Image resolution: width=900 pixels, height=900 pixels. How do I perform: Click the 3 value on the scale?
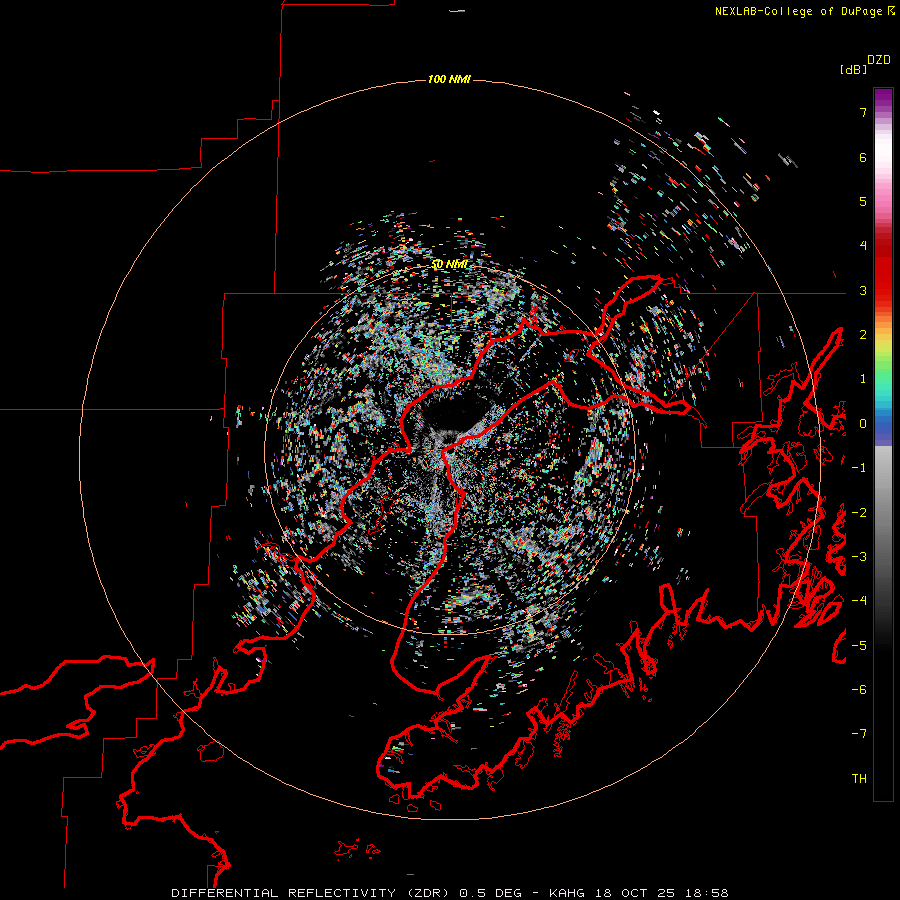point(863,290)
